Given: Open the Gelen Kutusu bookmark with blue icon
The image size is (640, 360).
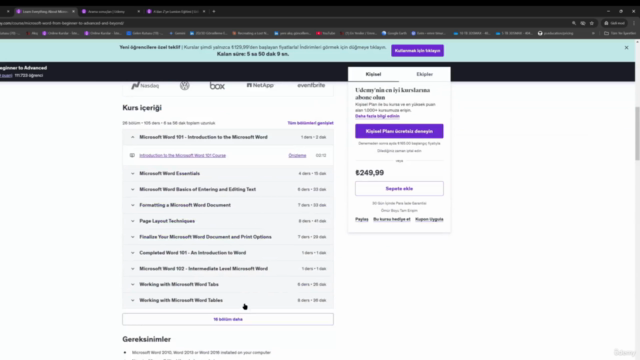Looking at the screenshot, I should (145, 33).
